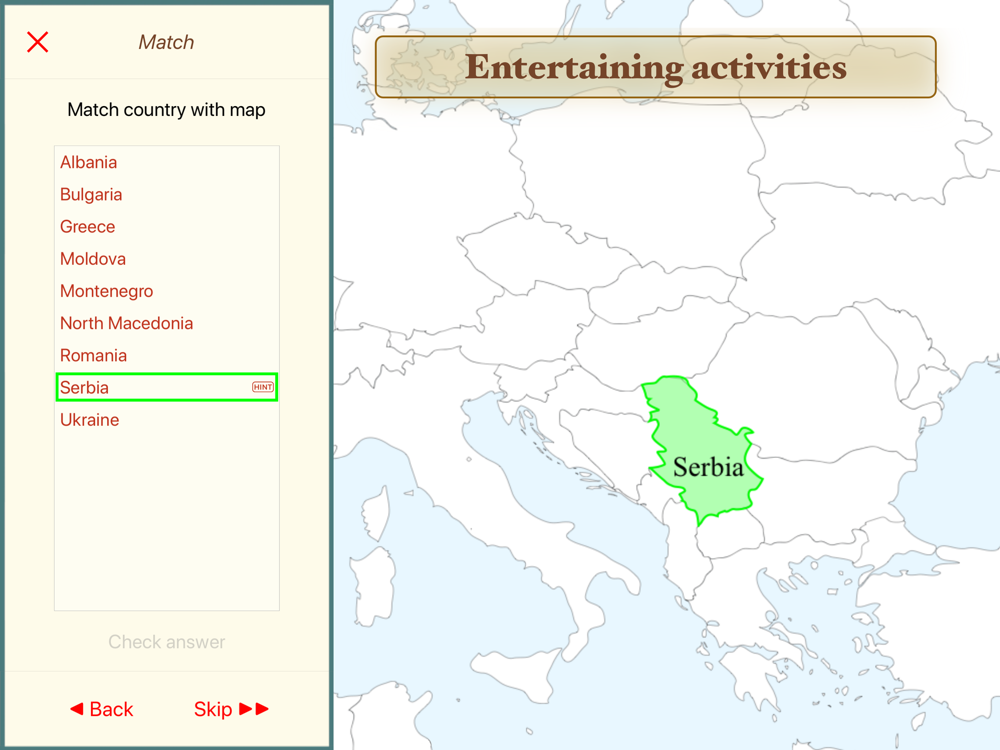Click the double arrow icon beside Skip
The height and width of the screenshot is (750, 1000).
pos(254,709)
